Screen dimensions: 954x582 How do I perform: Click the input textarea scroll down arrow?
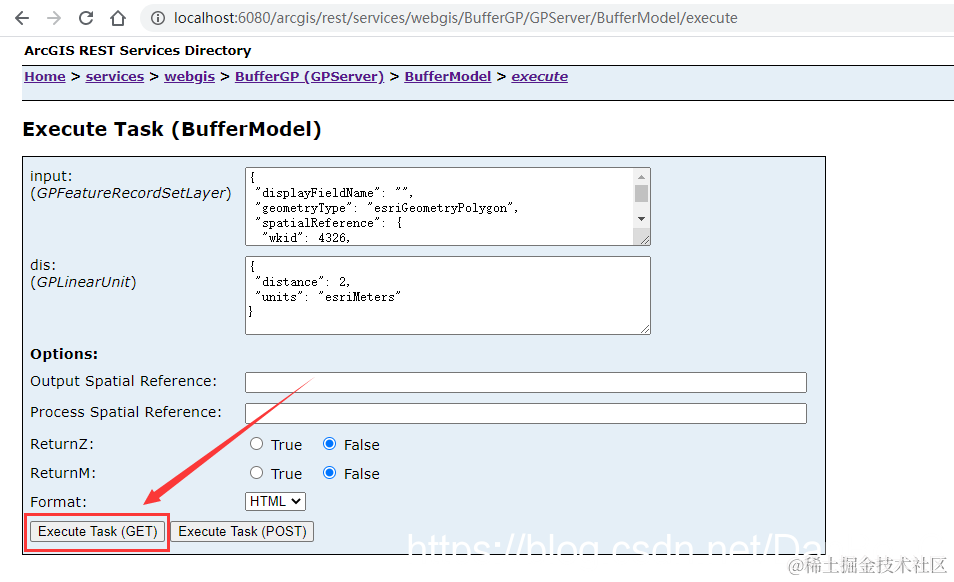(x=641, y=219)
